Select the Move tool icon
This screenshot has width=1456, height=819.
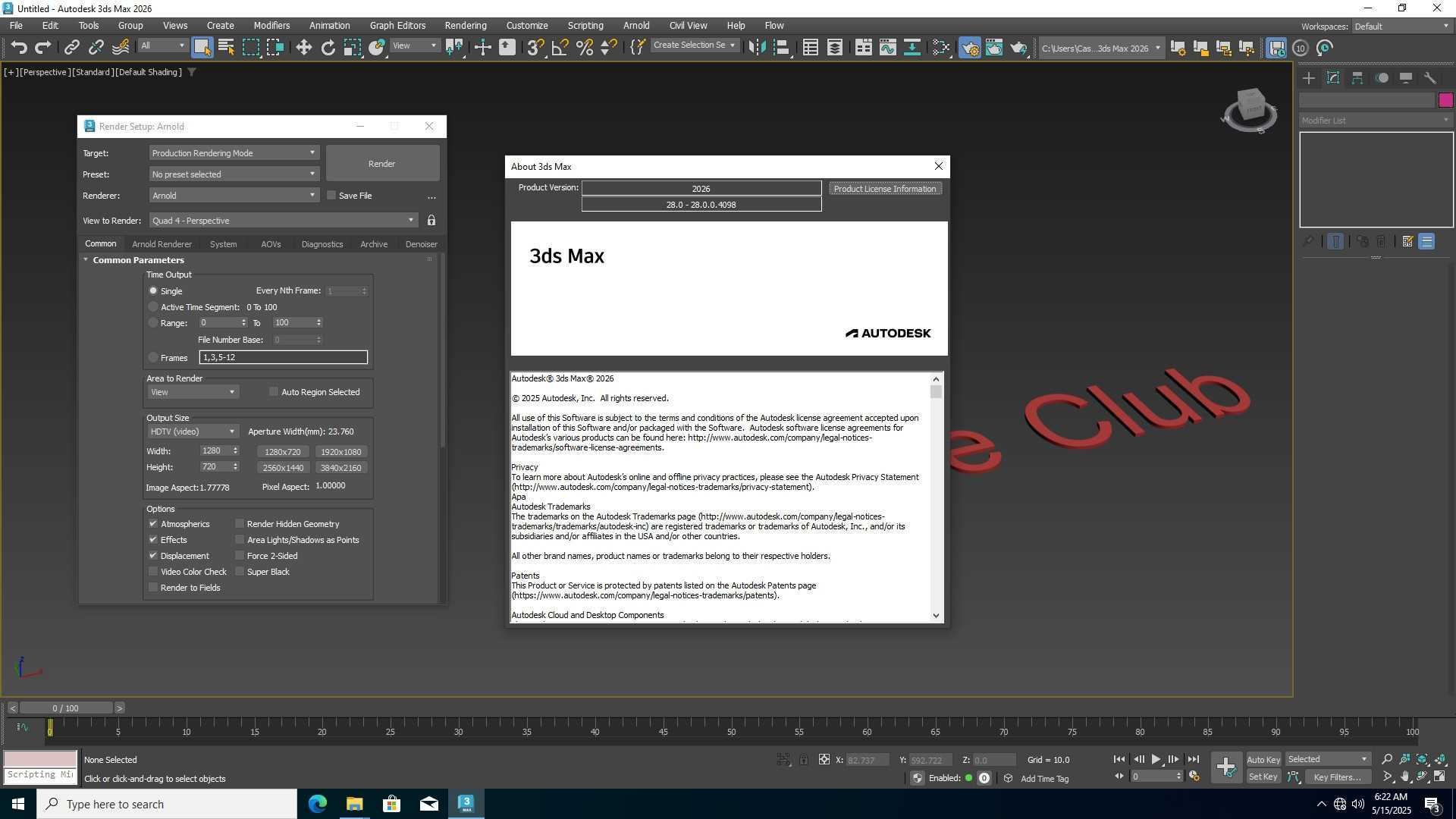coord(303,48)
